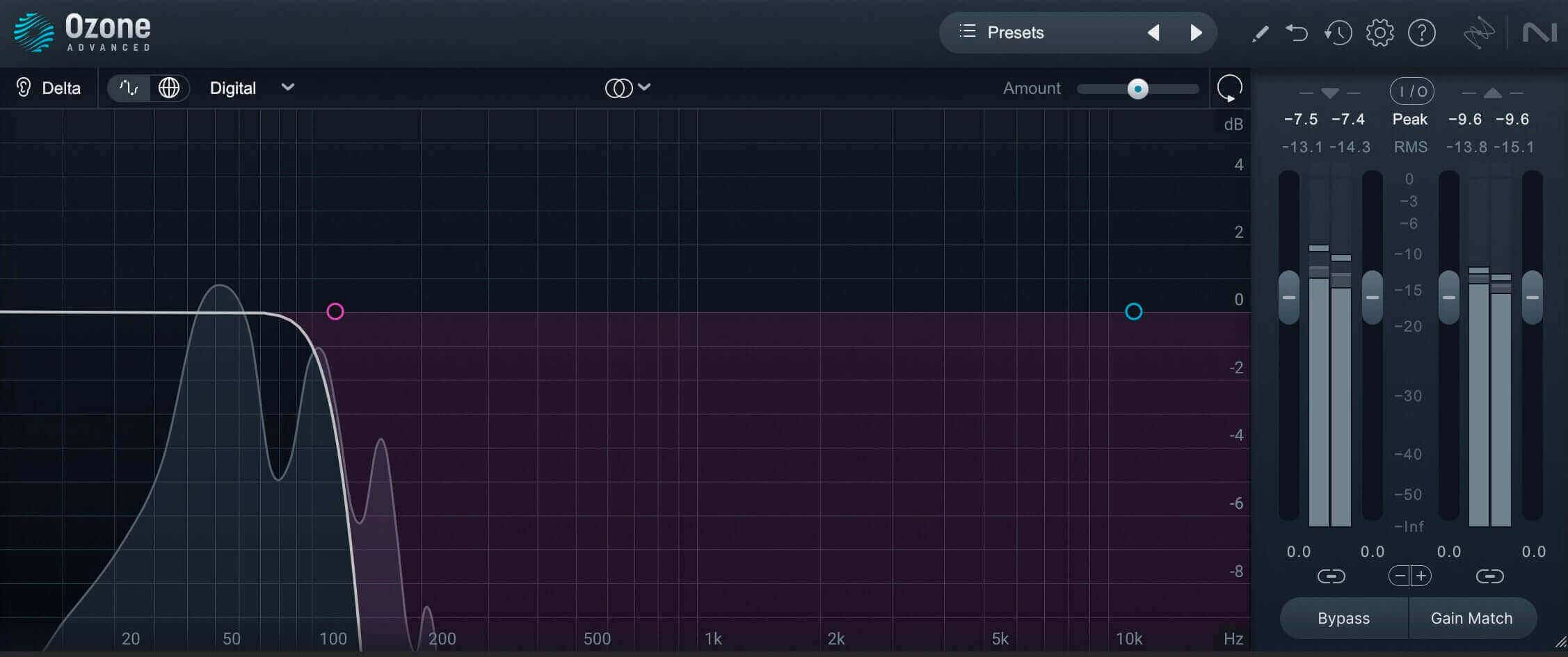Toggle the I/O meter button
The width and height of the screenshot is (1568, 657).
tap(1411, 91)
